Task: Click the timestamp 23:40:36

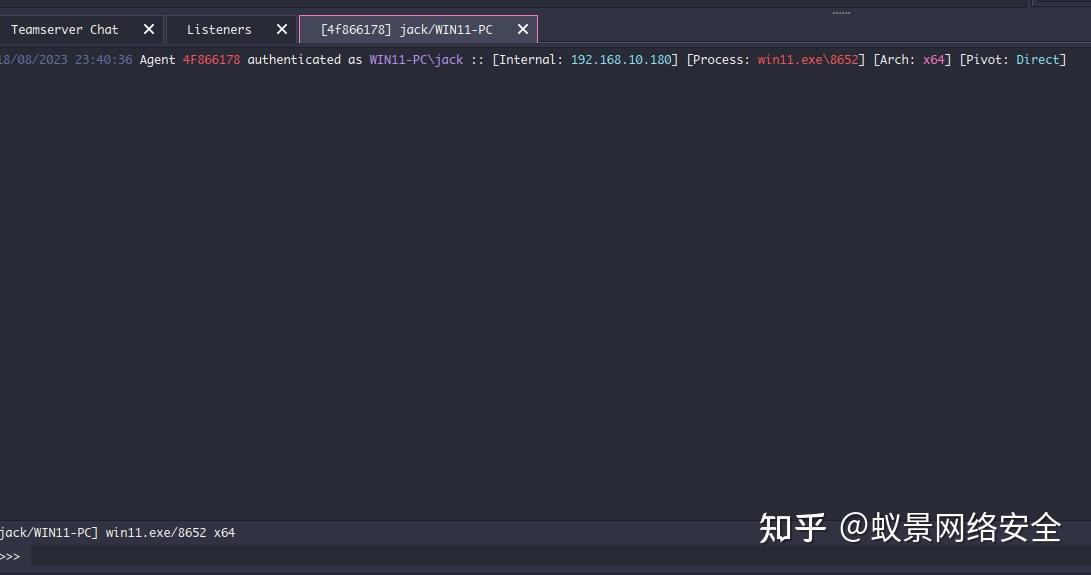Action: 103,60
